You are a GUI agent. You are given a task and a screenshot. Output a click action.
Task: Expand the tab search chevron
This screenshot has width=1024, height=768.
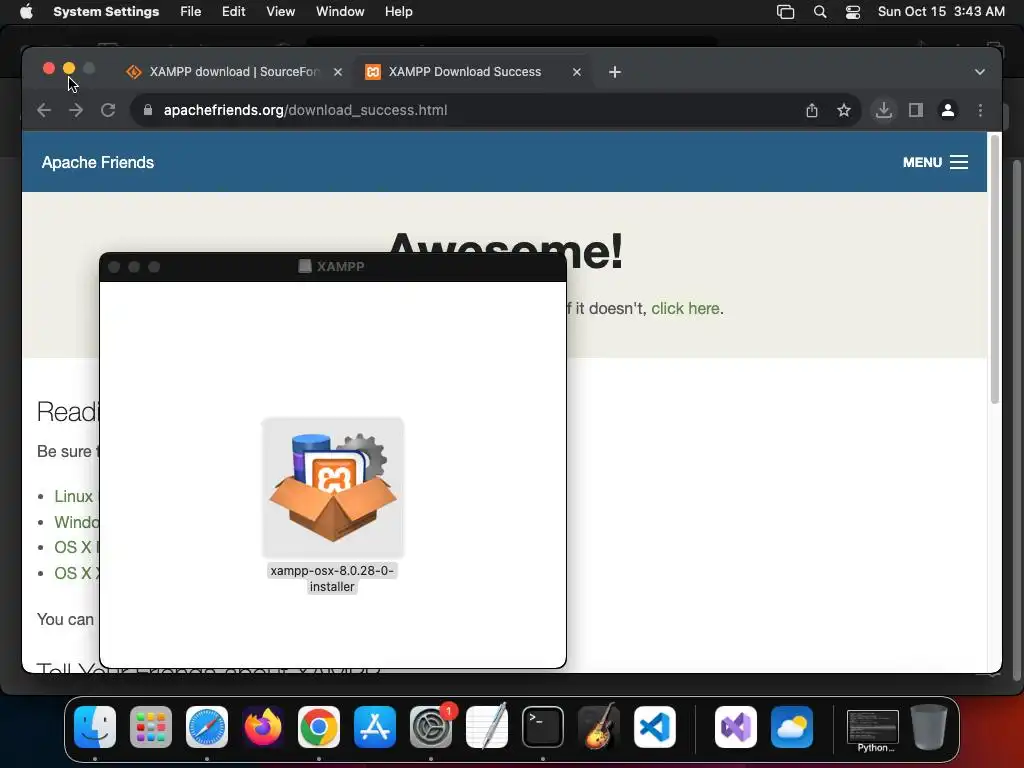tap(980, 72)
